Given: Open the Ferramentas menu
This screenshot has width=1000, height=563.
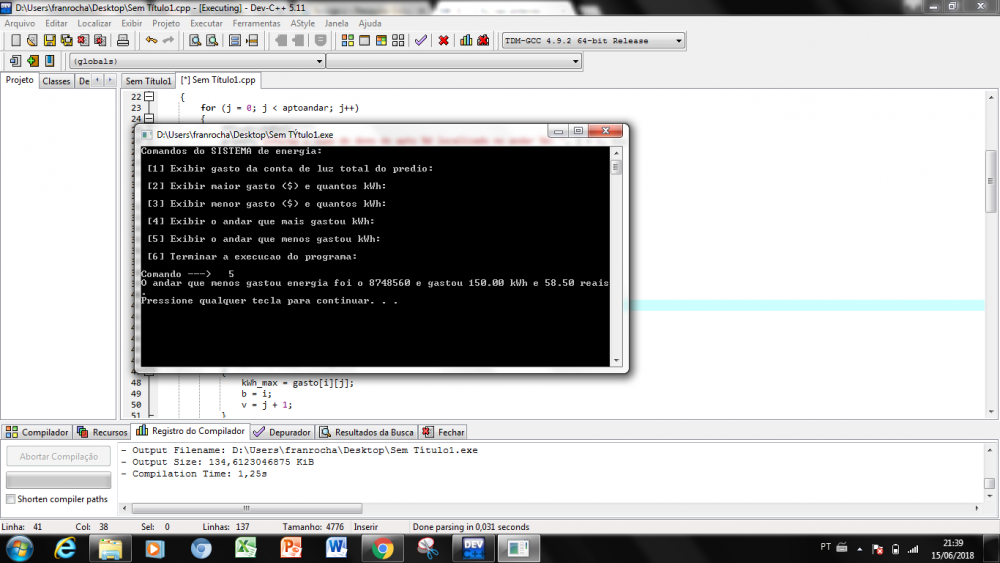Looking at the screenshot, I should tap(256, 23).
